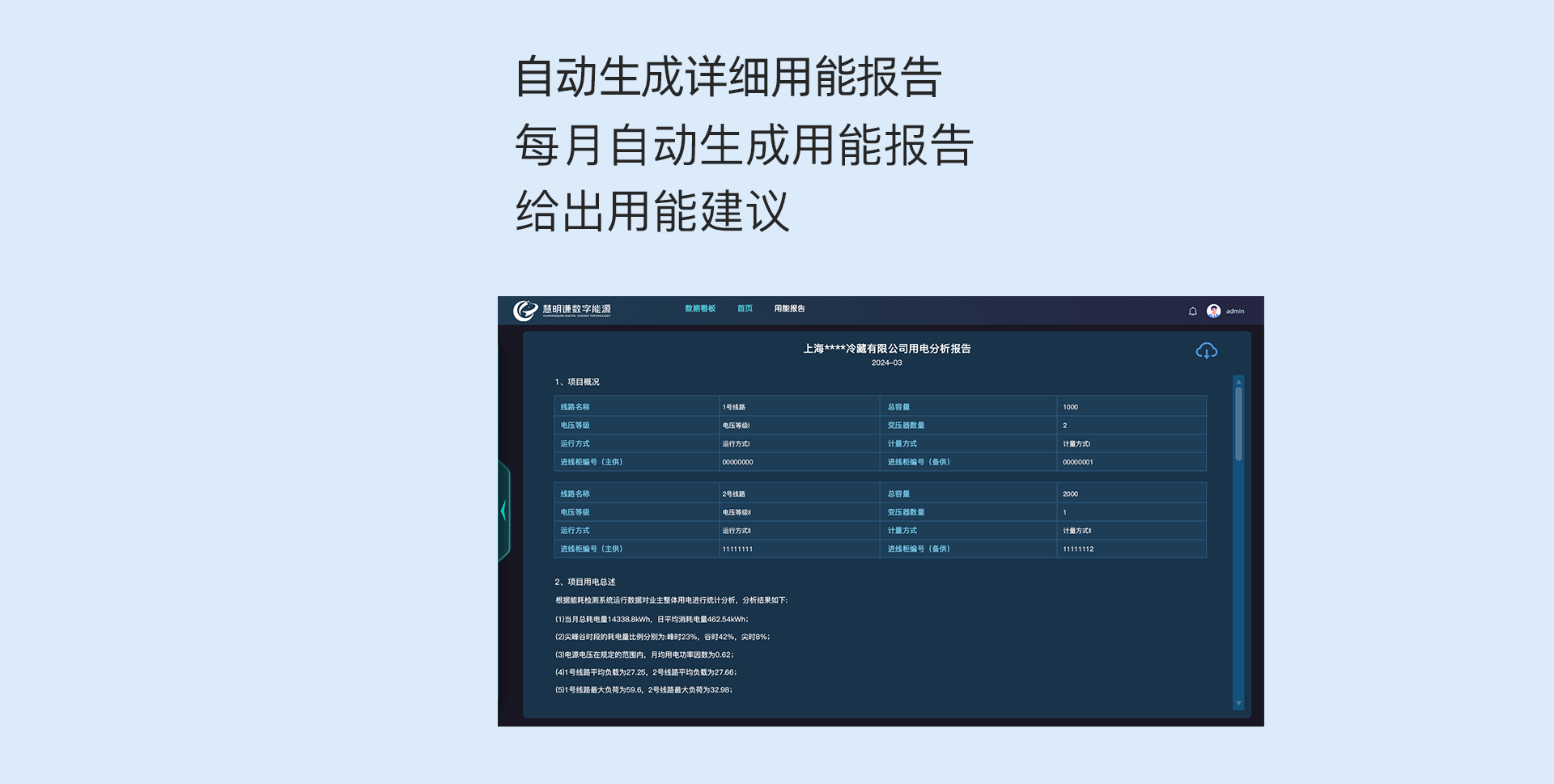
Task: Click the report title 上海****冷藏有限公司用电分析报告
Action: coord(886,349)
